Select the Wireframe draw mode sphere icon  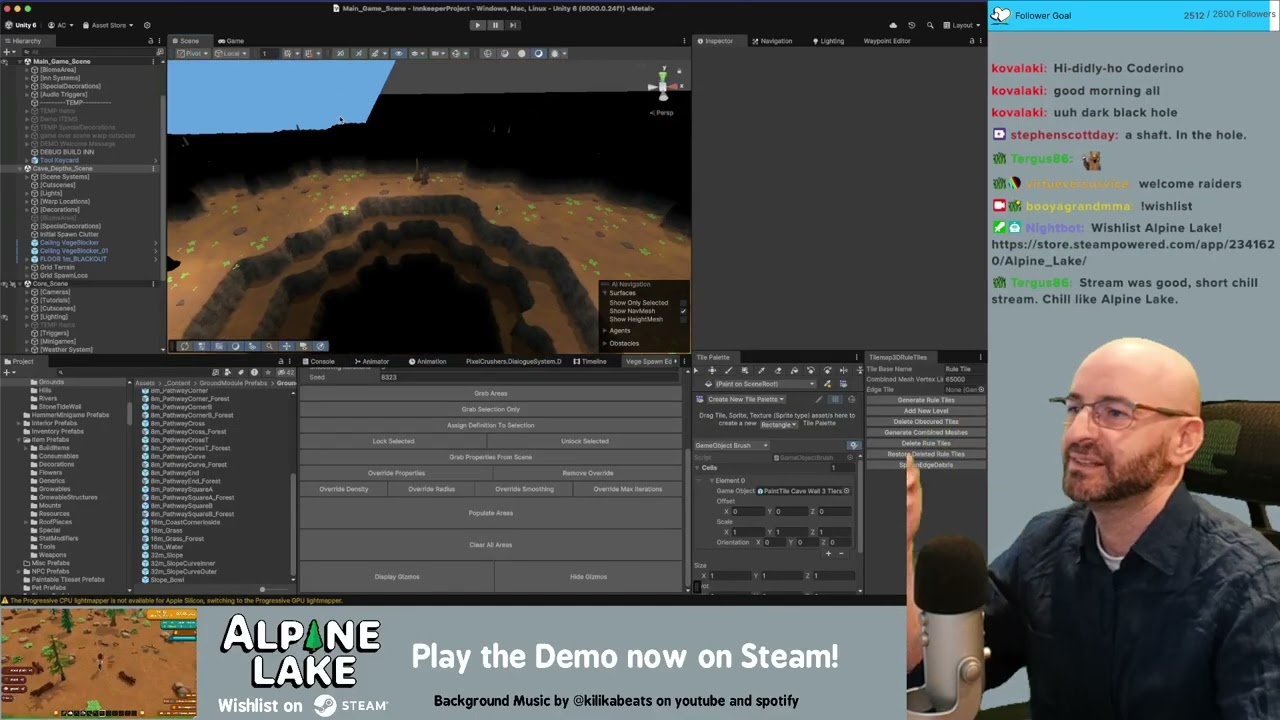(x=487, y=53)
